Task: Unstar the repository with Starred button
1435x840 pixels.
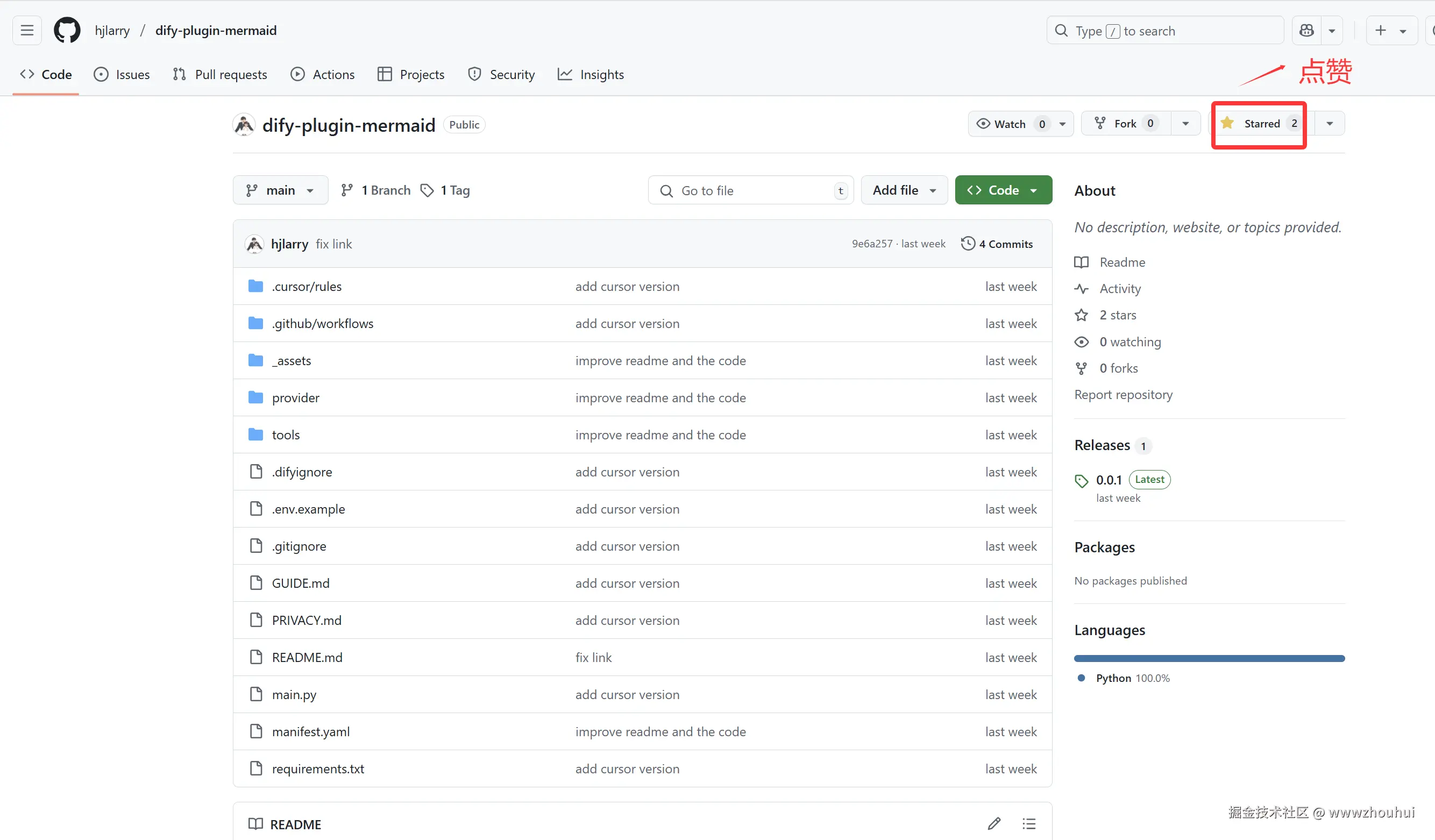Action: pyautogui.click(x=1260, y=124)
